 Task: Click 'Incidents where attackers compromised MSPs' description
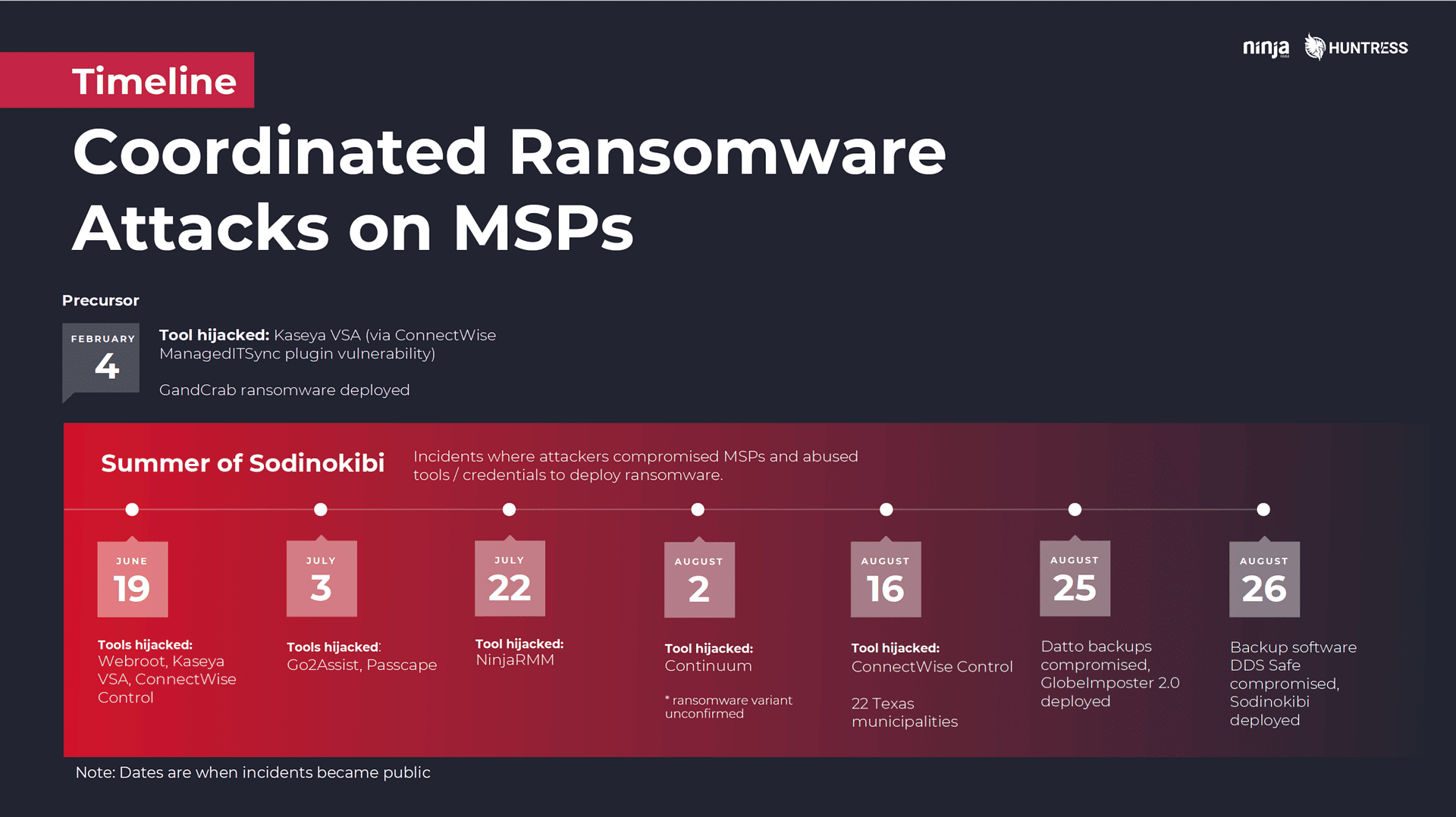click(x=635, y=465)
